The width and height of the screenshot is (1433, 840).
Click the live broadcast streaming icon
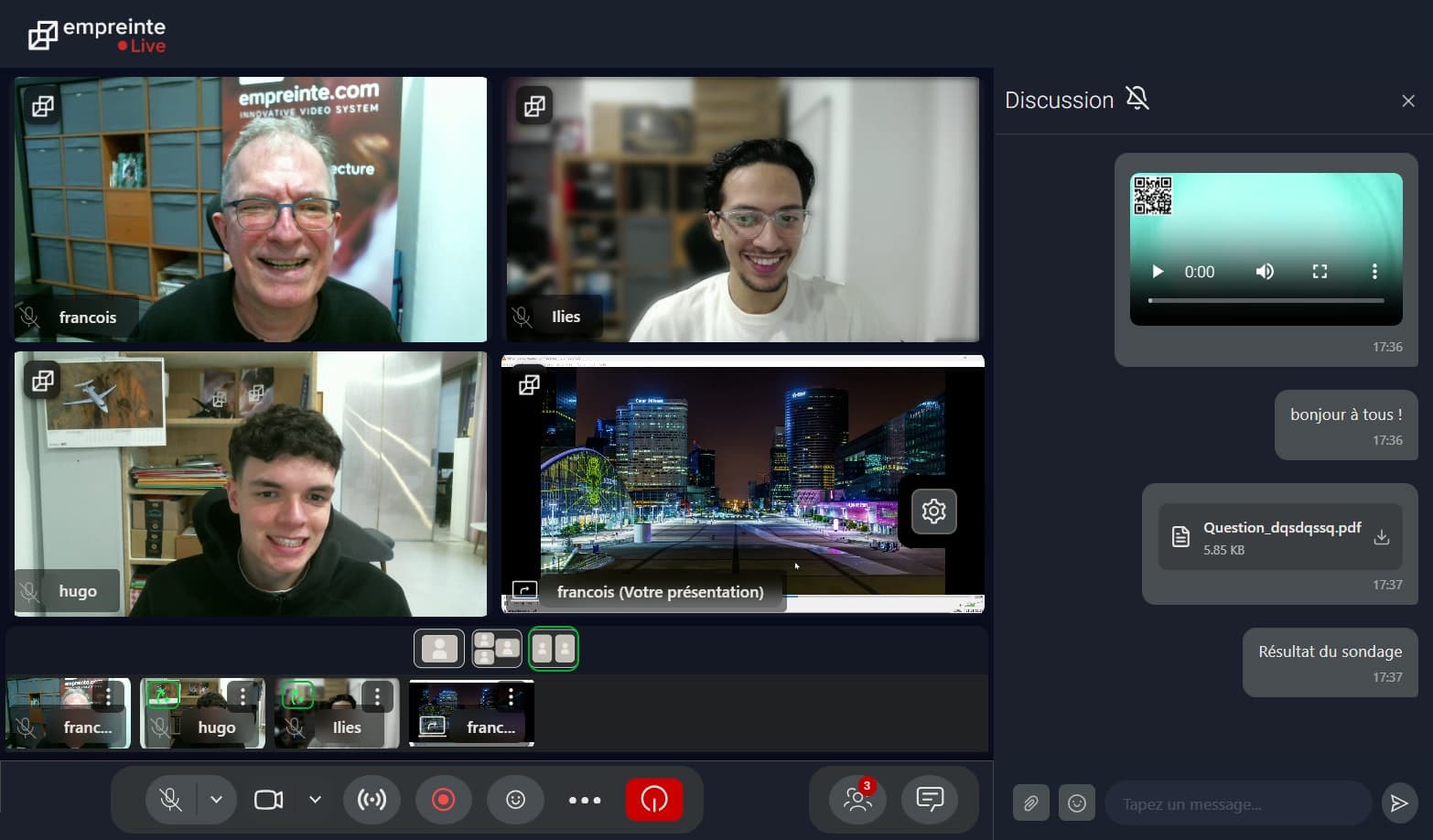point(372,799)
